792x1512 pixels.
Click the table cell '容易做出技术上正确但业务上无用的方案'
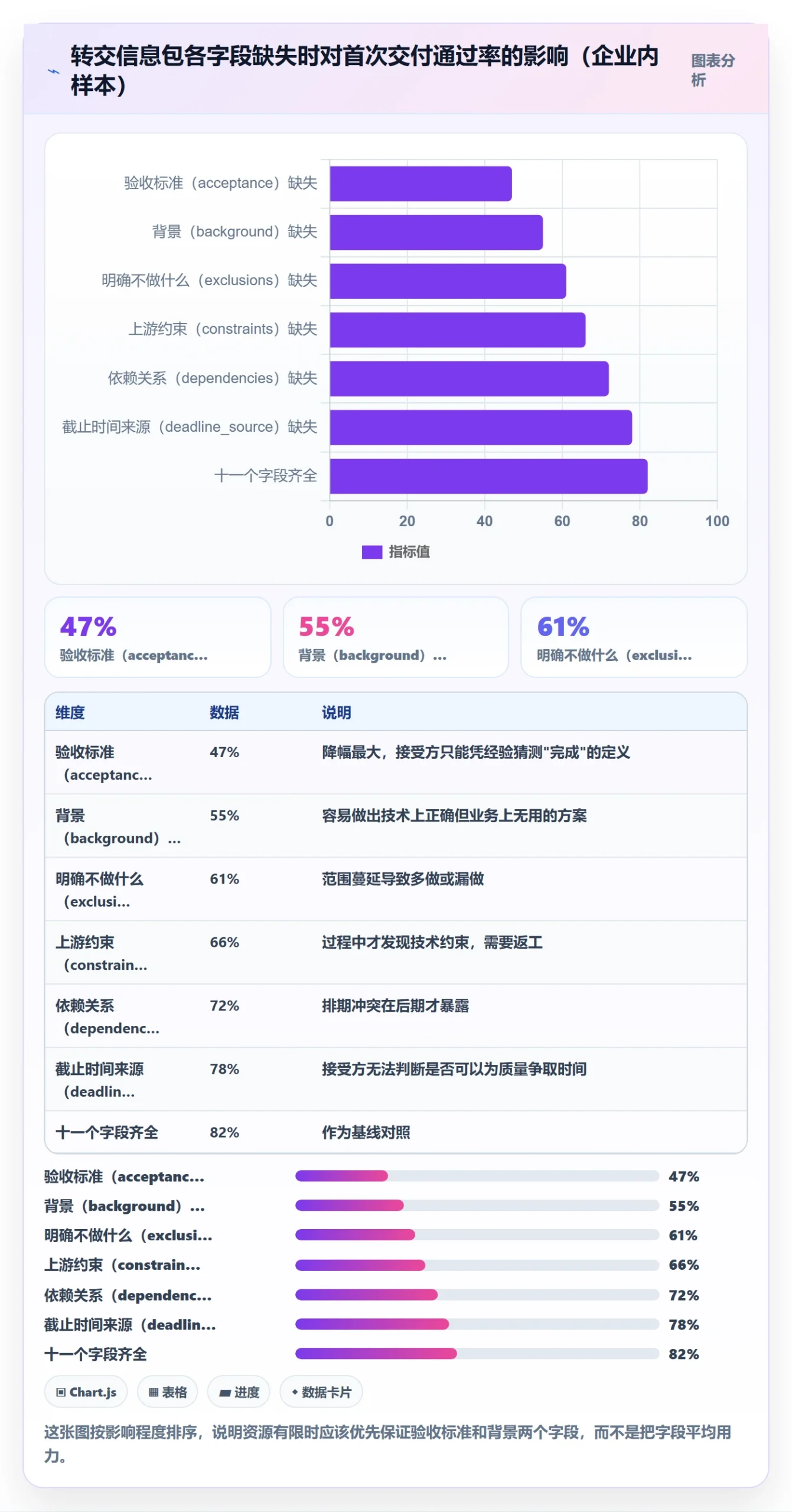[454, 815]
